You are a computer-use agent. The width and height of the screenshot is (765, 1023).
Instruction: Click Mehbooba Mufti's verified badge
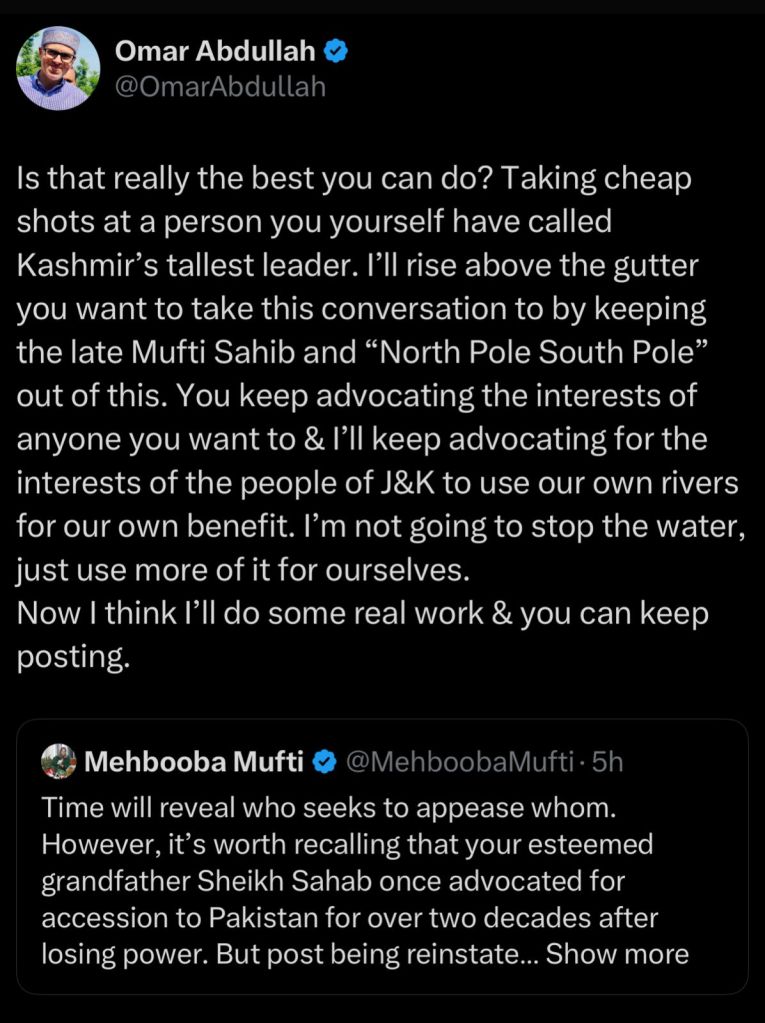coord(323,762)
